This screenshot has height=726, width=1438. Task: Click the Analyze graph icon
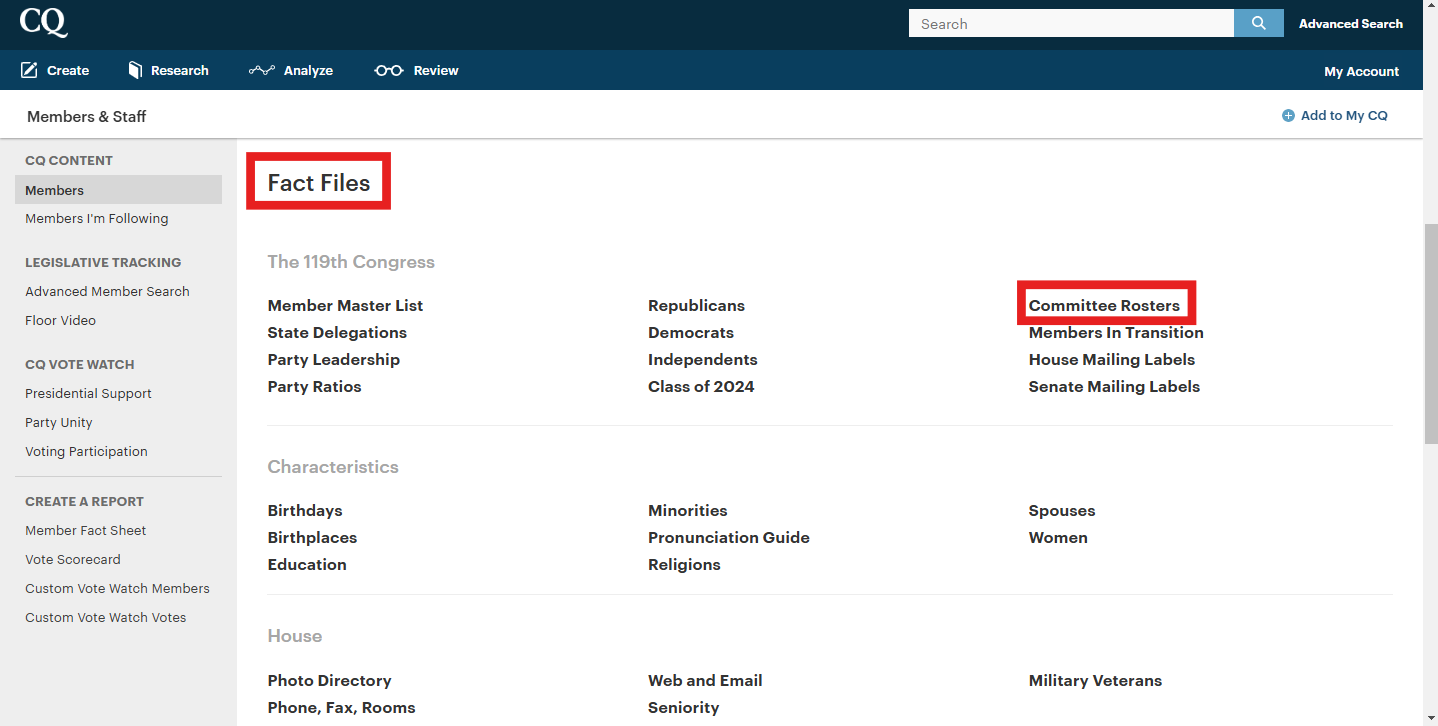click(x=261, y=70)
